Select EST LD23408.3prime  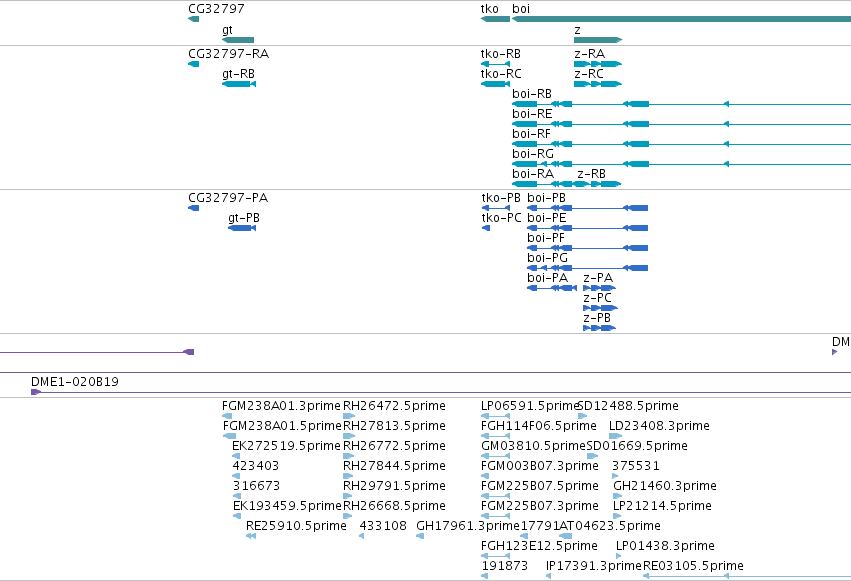point(615,436)
